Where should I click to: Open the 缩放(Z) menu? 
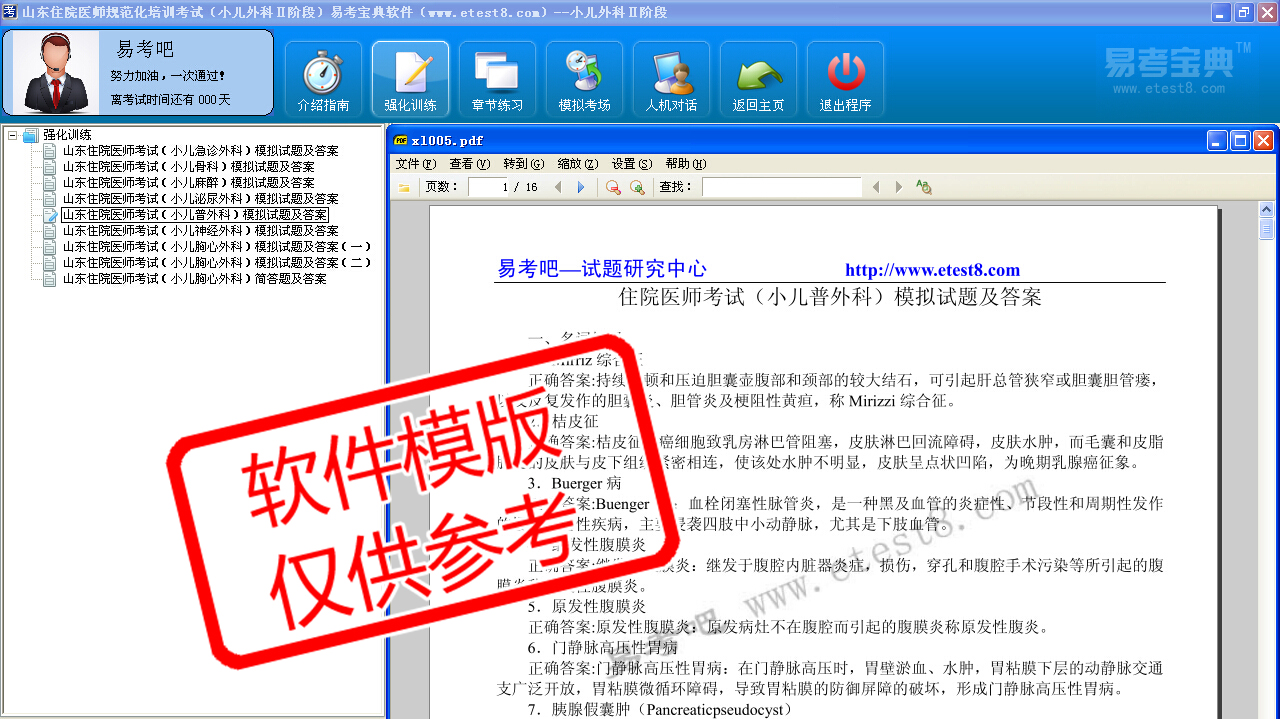coord(578,164)
